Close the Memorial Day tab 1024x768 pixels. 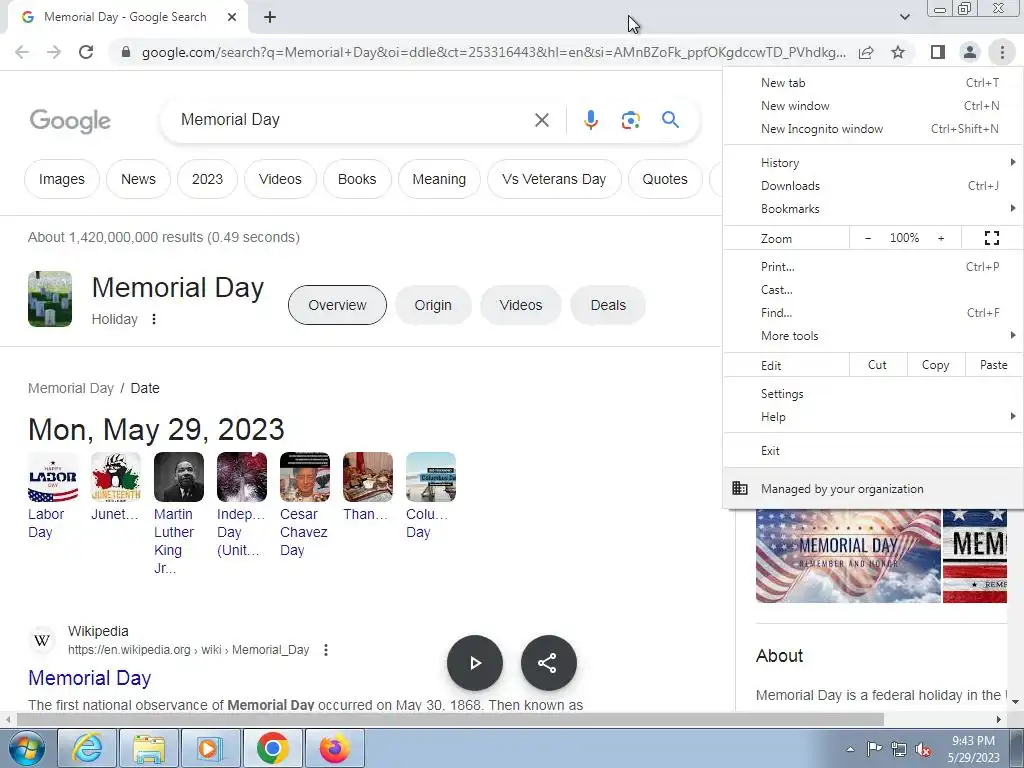[x=232, y=18]
